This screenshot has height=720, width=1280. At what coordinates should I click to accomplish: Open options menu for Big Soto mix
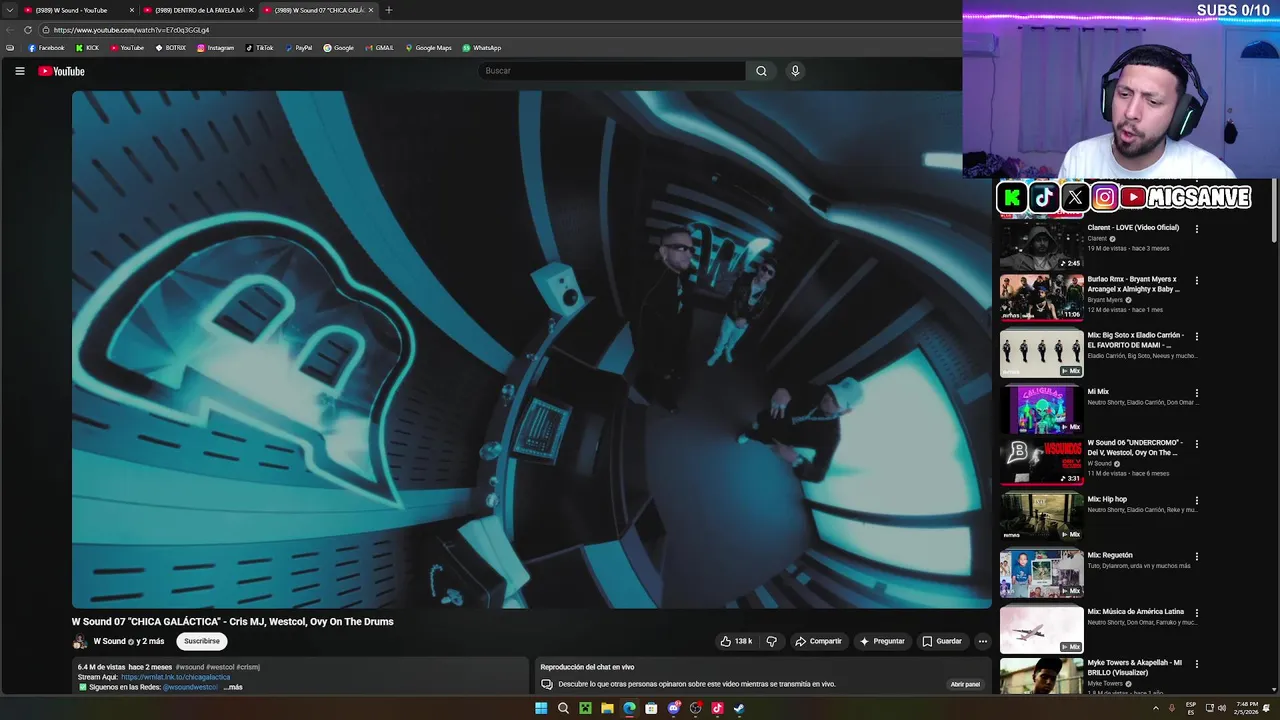click(1197, 337)
